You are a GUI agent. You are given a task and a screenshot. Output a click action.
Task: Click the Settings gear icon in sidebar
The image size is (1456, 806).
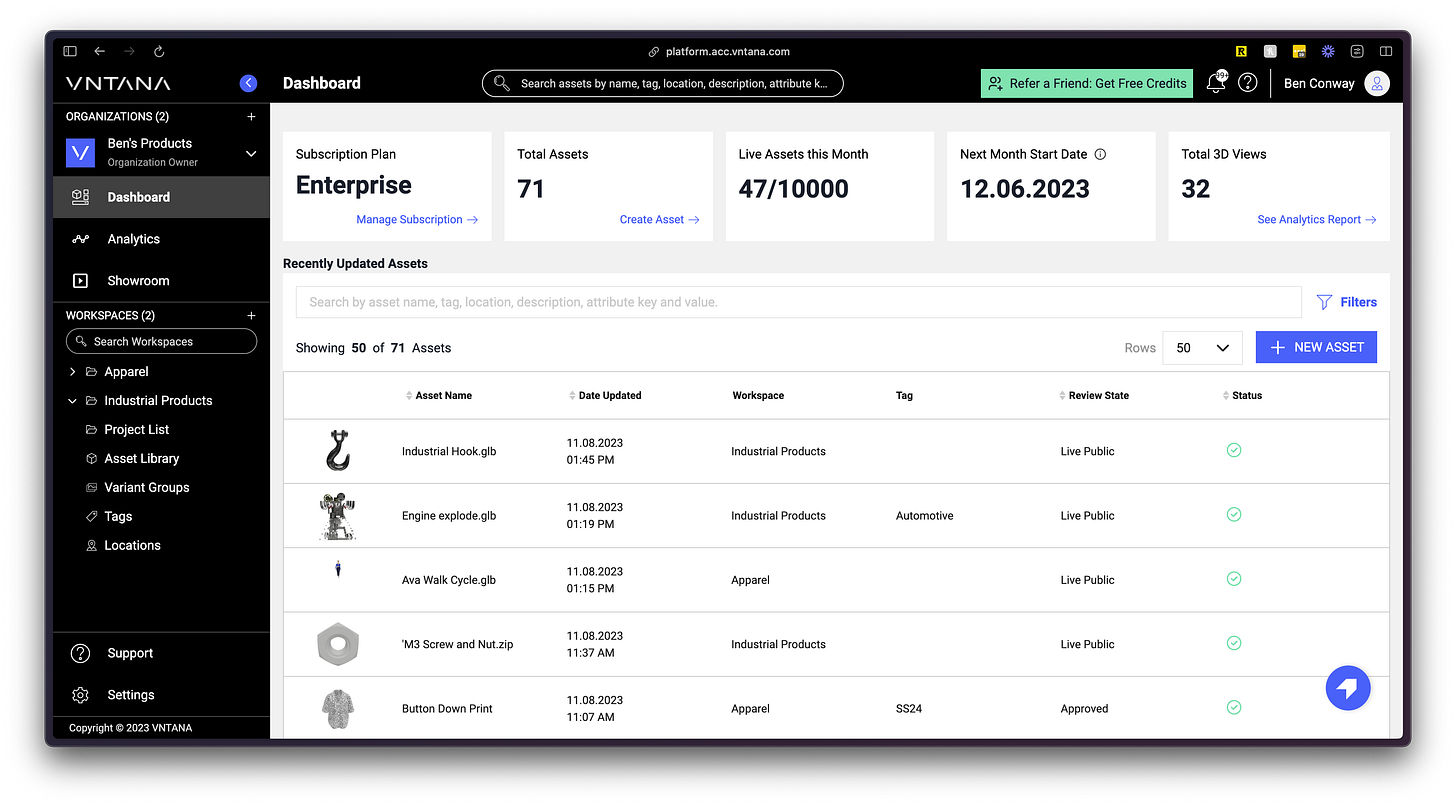coord(80,695)
